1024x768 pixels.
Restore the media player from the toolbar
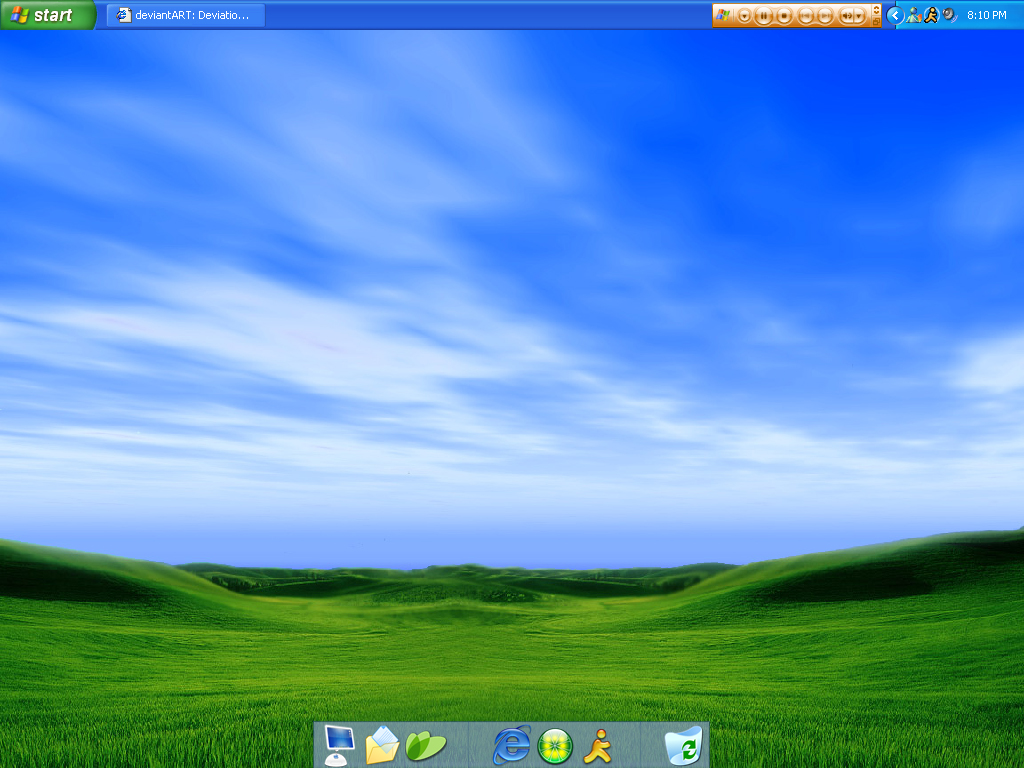(x=876, y=22)
